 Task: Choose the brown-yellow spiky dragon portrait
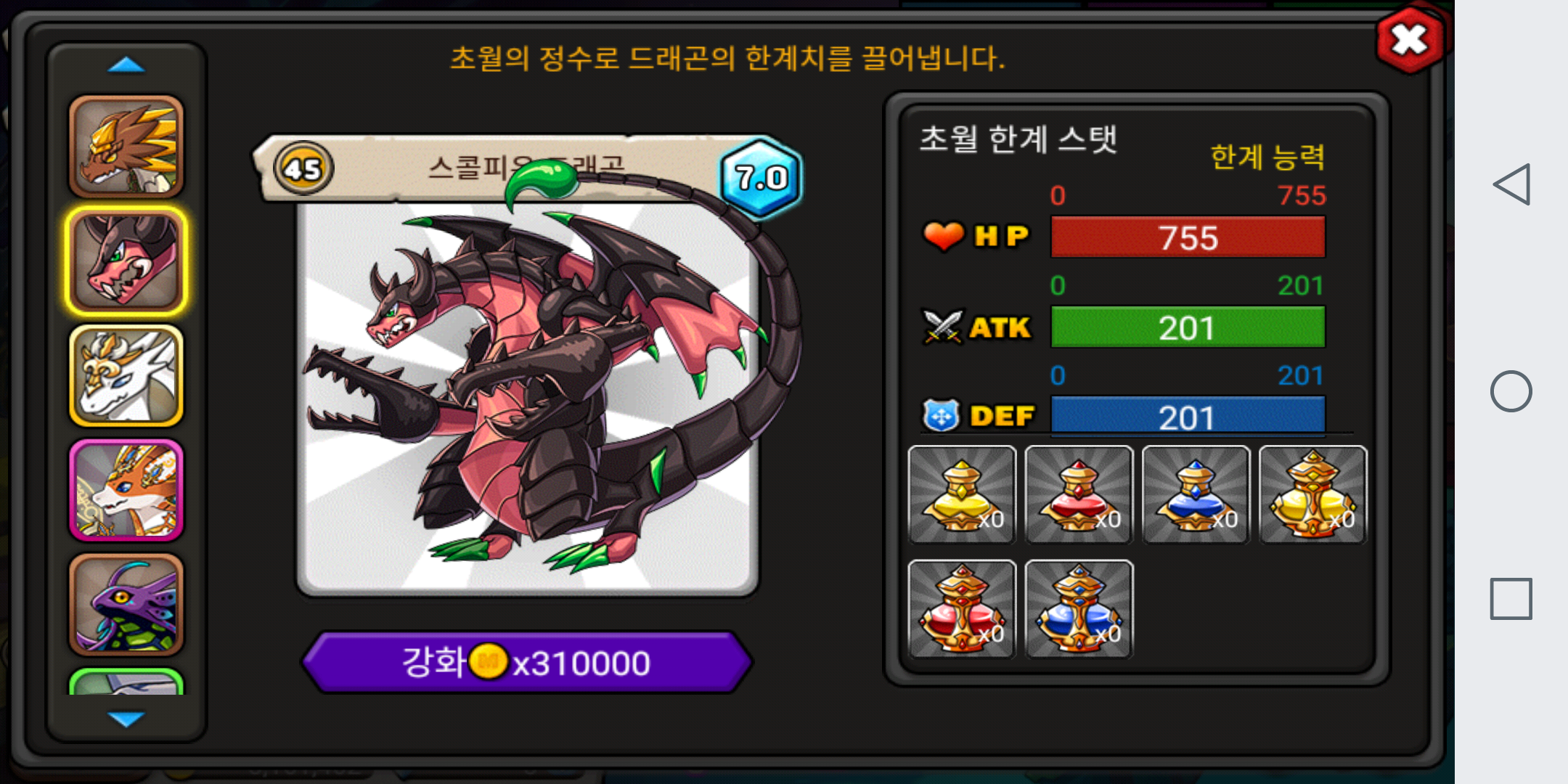click(x=126, y=147)
